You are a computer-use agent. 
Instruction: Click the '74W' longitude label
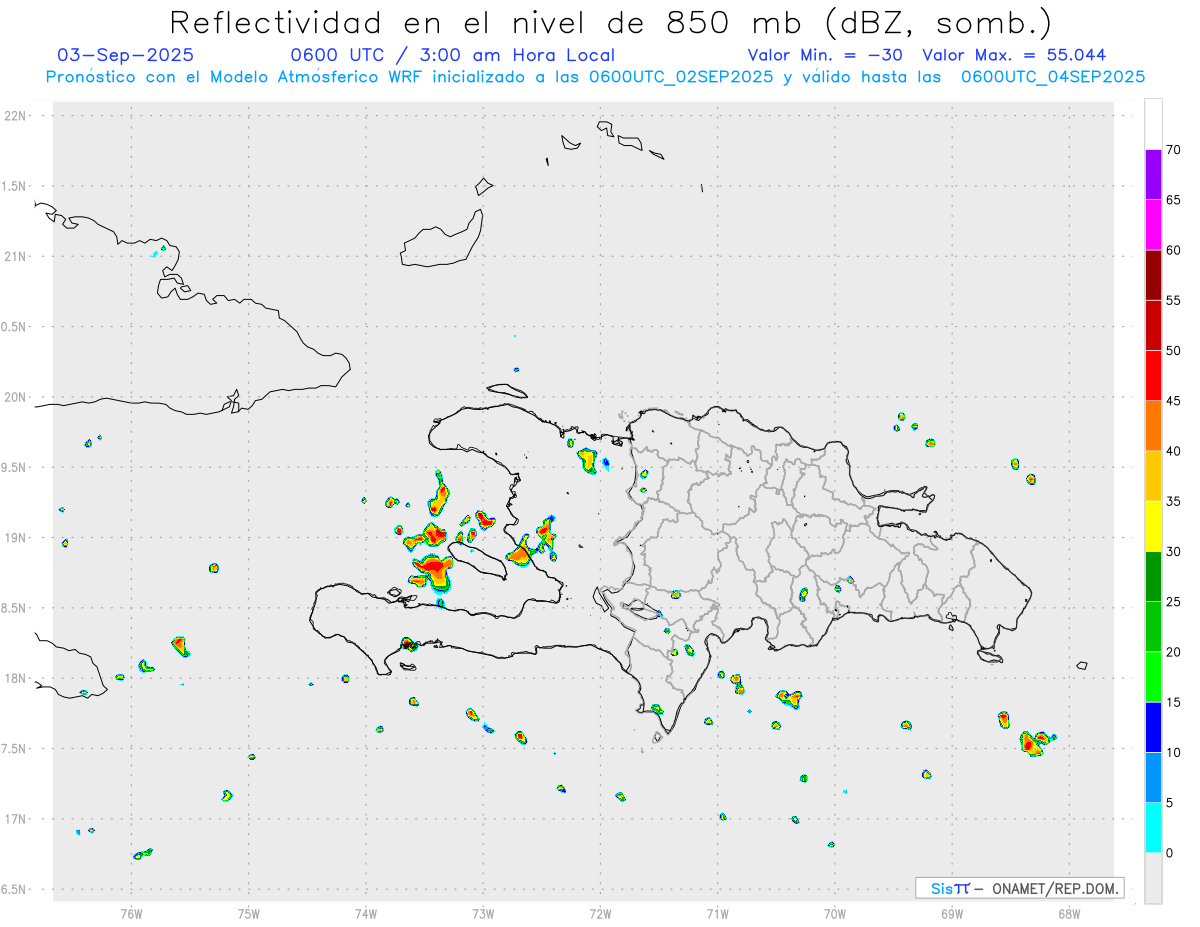click(x=366, y=912)
